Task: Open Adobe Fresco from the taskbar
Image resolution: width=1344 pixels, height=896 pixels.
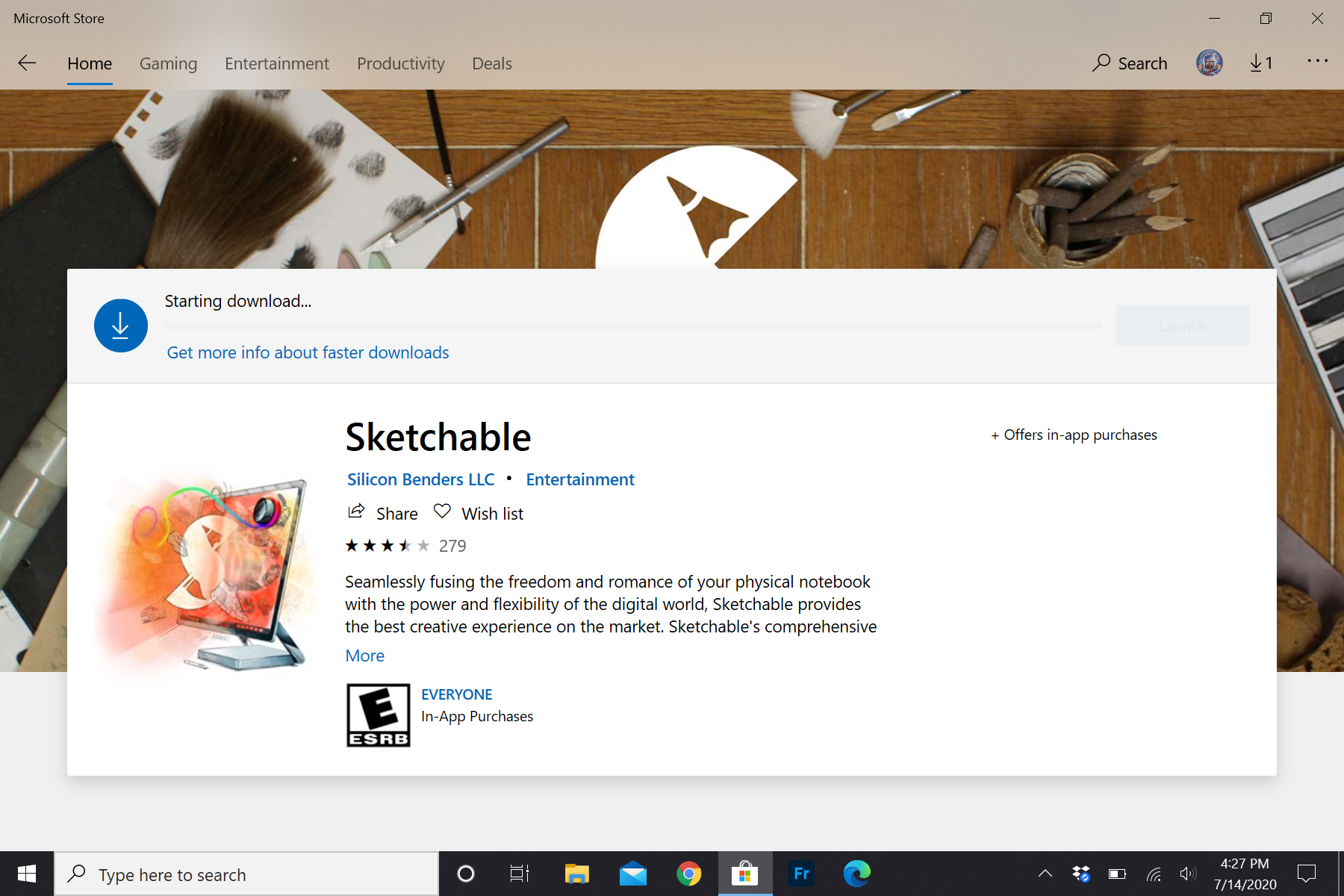Action: [801, 874]
